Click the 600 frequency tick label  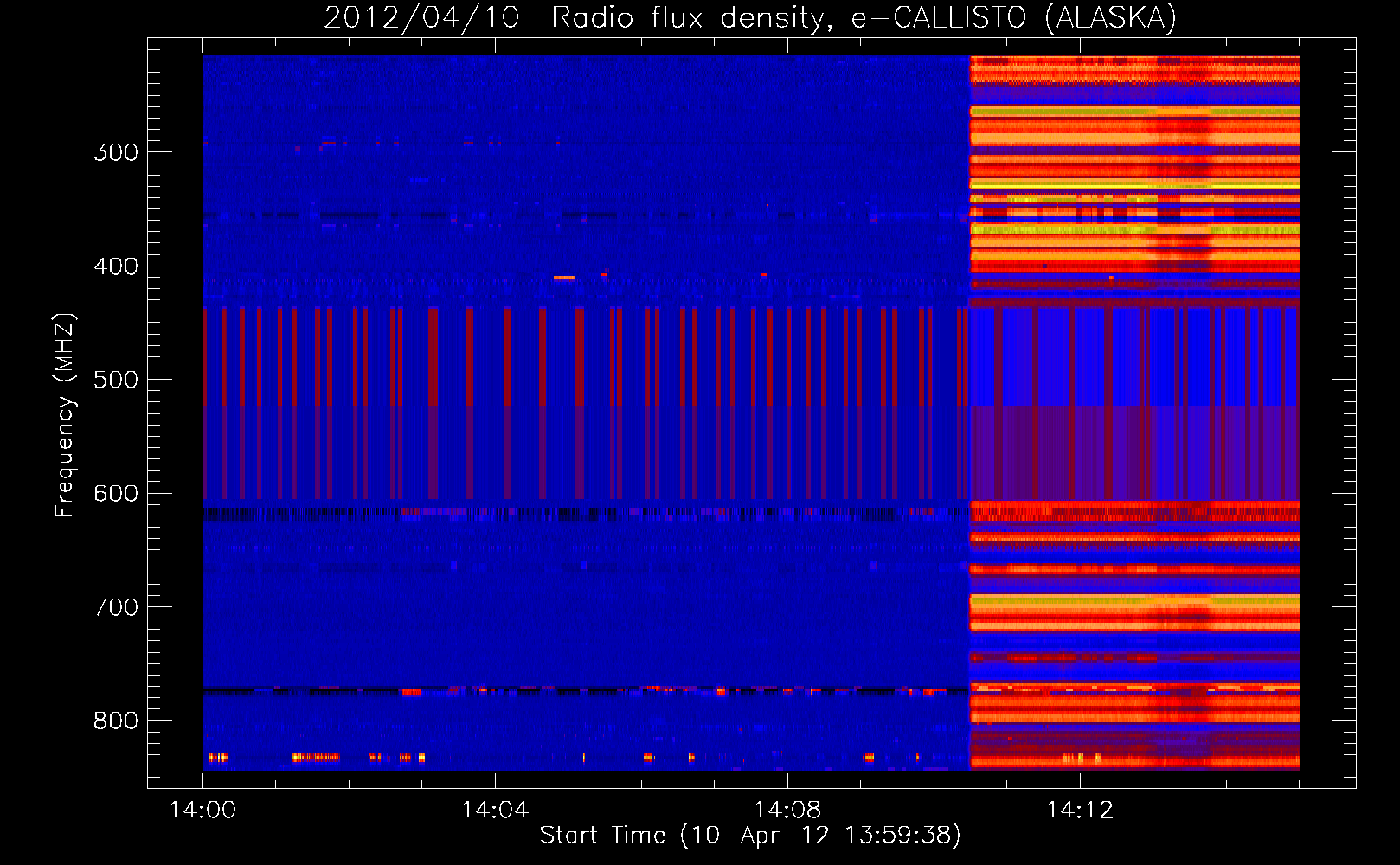(116, 494)
